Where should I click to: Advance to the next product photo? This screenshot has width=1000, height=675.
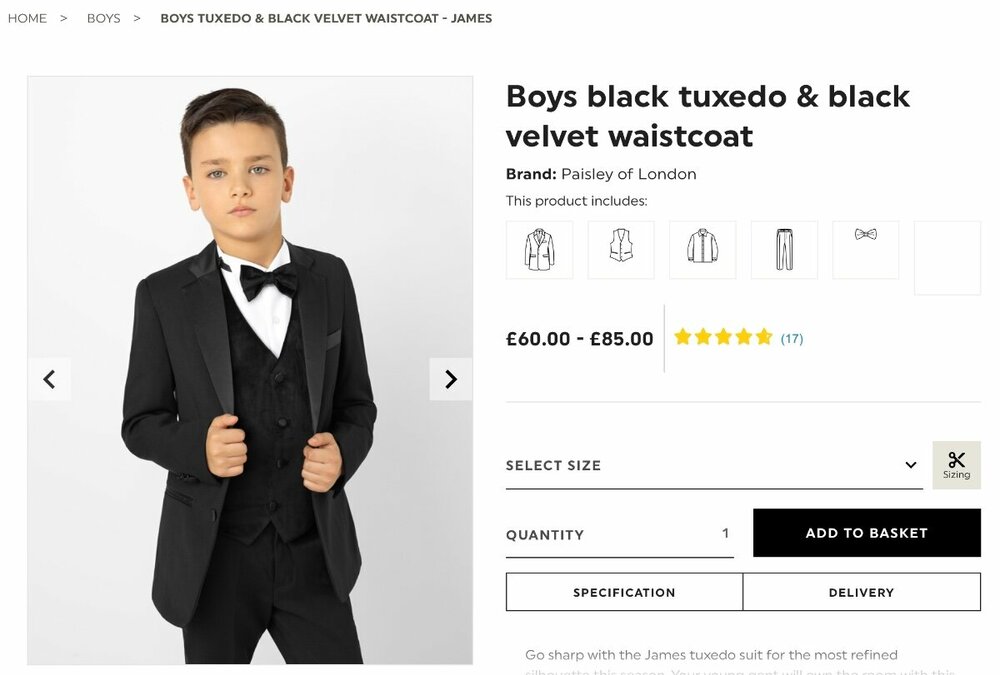click(450, 379)
